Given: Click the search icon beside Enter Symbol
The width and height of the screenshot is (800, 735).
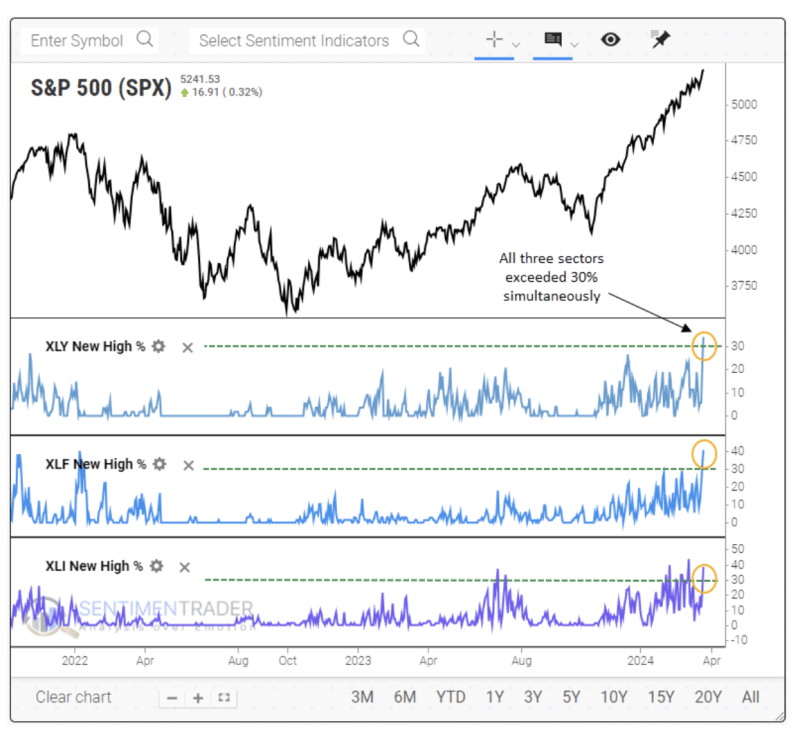Looking at the screenshot, I should pyautogui.click(x=146, y=40).
